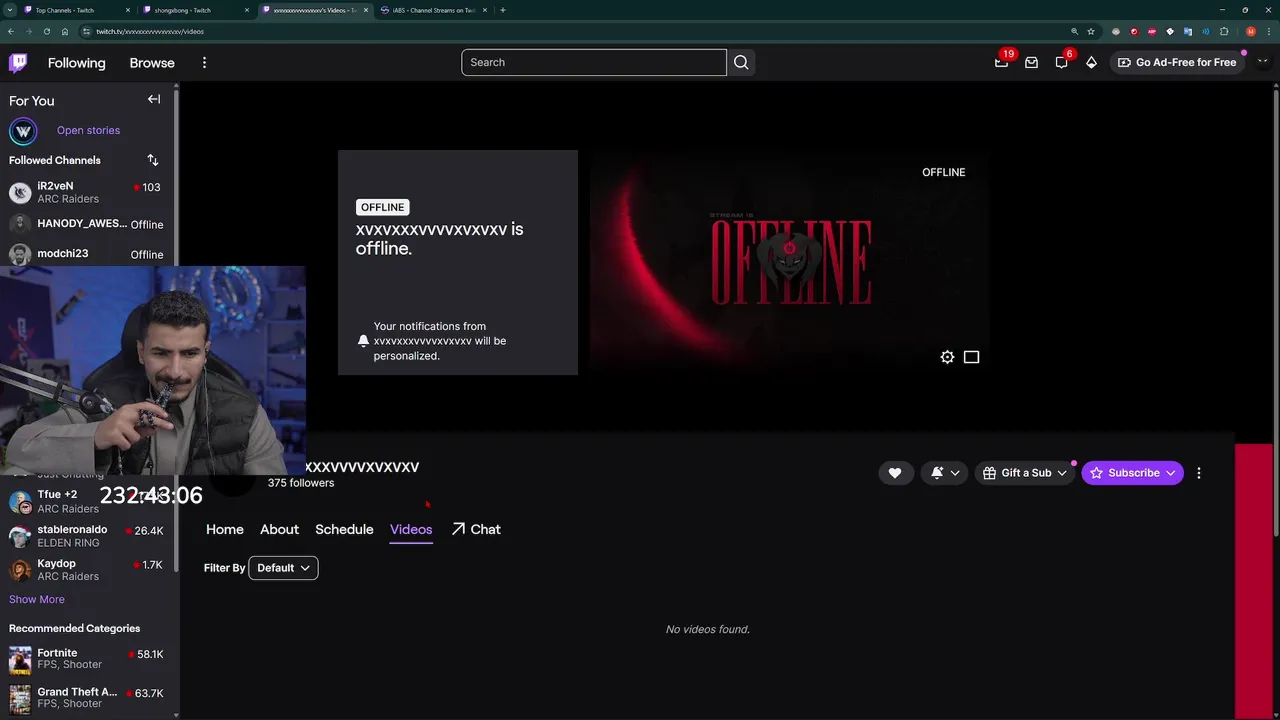Open the Get Bits diamond icon
Viewport: 1280px width, 720px height.
click(1091, 62)
